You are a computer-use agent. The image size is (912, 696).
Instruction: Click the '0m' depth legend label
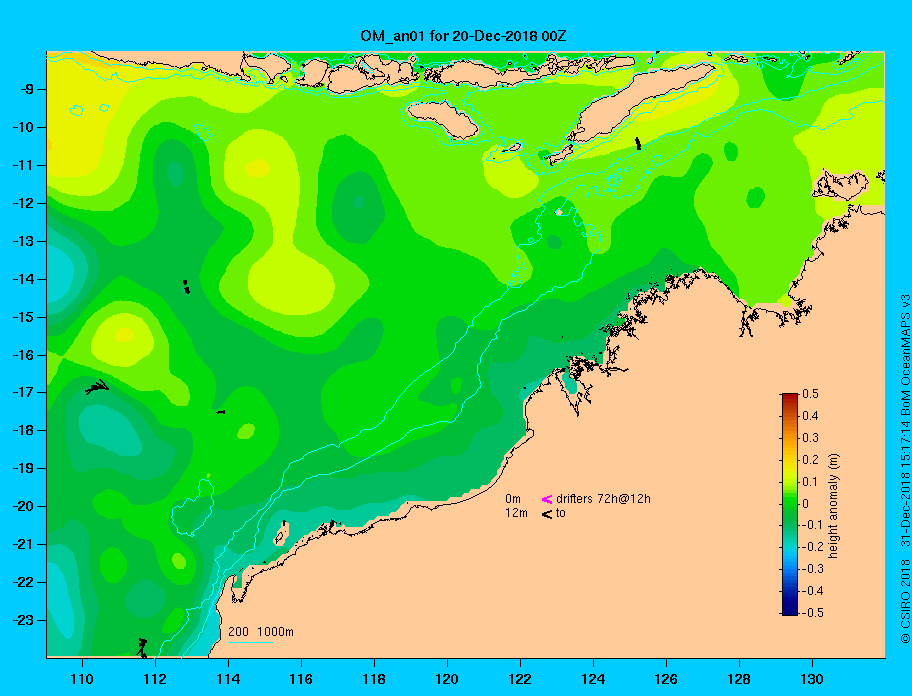(512, 499)
